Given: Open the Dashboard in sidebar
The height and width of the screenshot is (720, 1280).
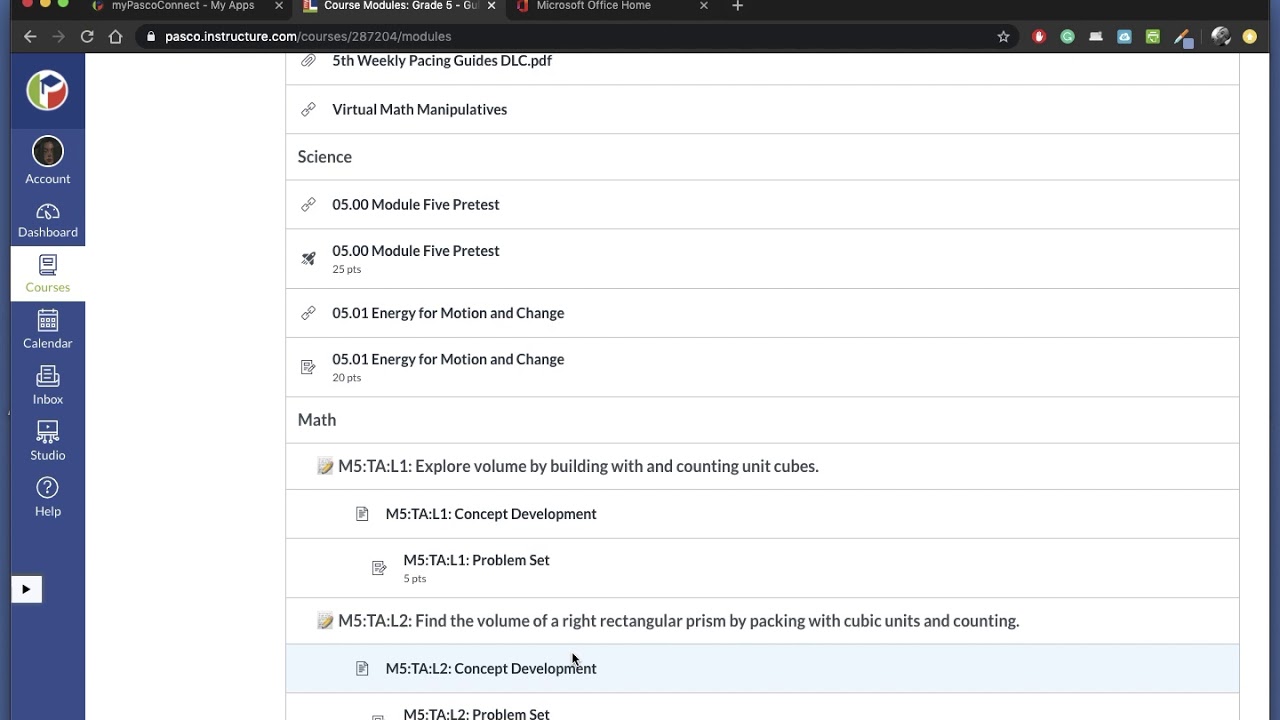Looking at the screenshot, I should pos(47,220).
